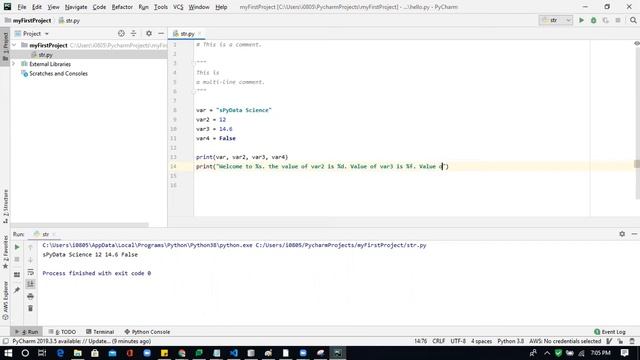Pin the Run tab

17,290
